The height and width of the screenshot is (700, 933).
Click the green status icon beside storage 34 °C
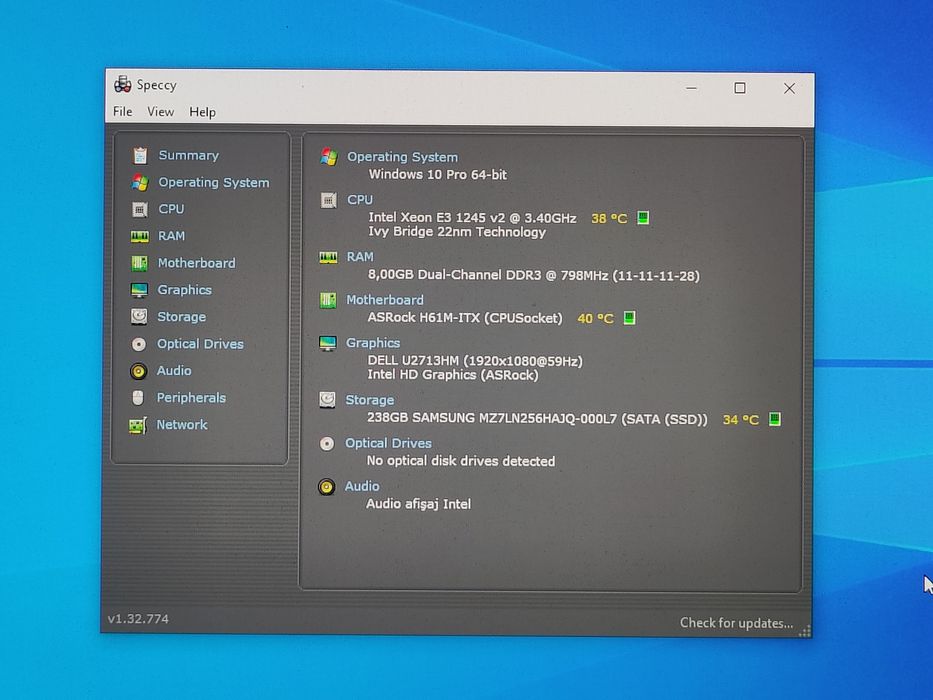pyautogui.click(x=774, y=419)
